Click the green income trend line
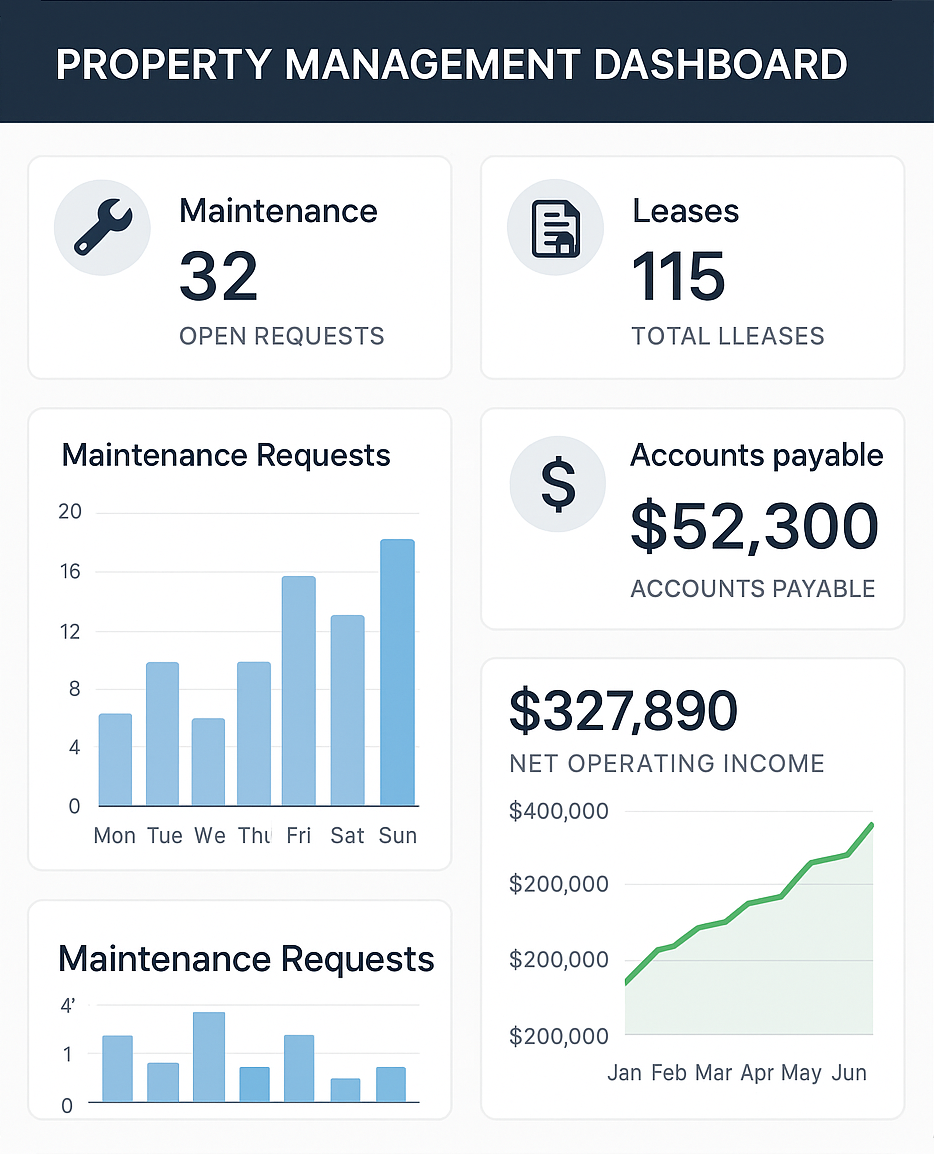The height and width of the screenshot is (1154, 934). point(749,902)
